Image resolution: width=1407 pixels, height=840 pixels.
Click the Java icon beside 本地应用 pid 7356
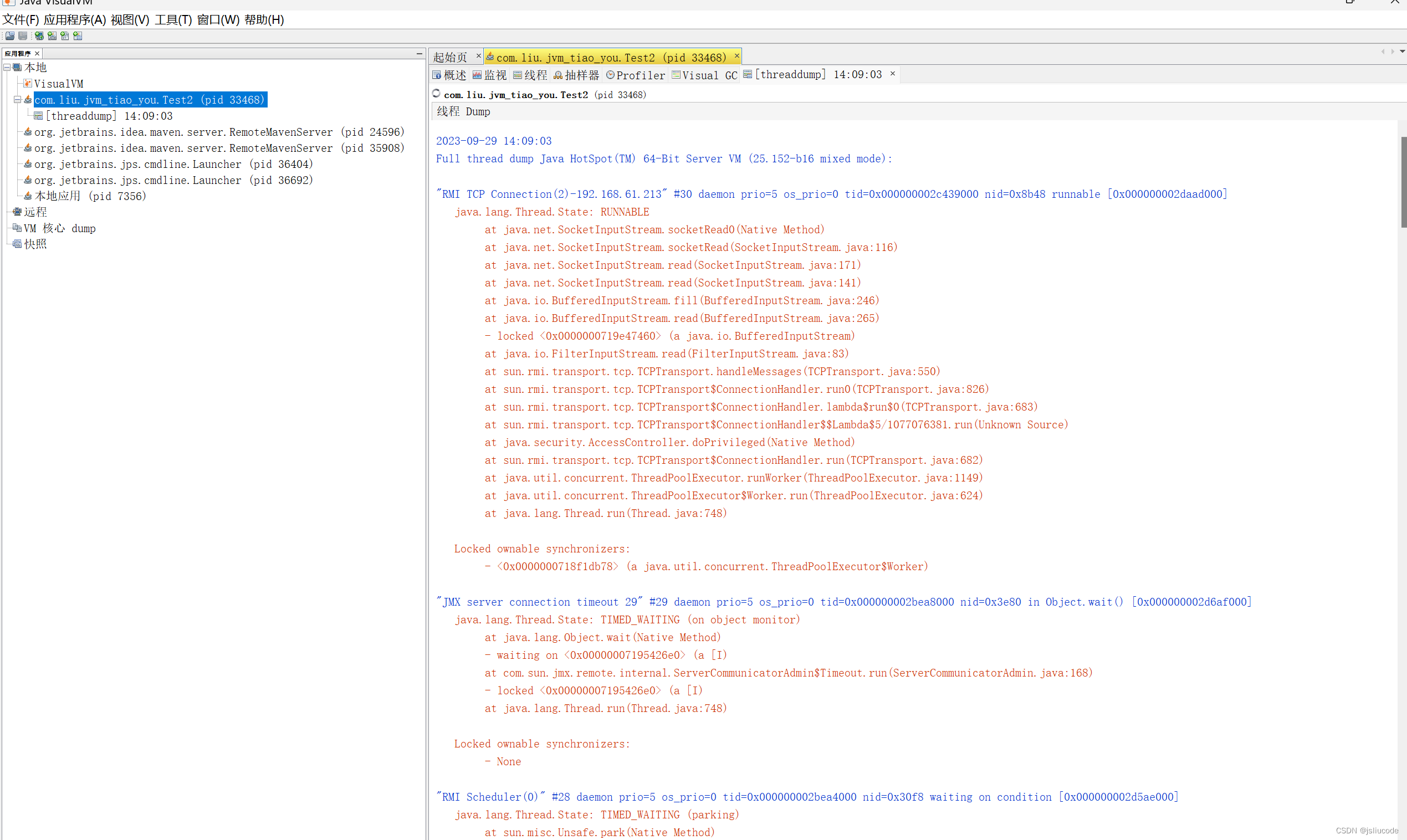click(27, 196)
